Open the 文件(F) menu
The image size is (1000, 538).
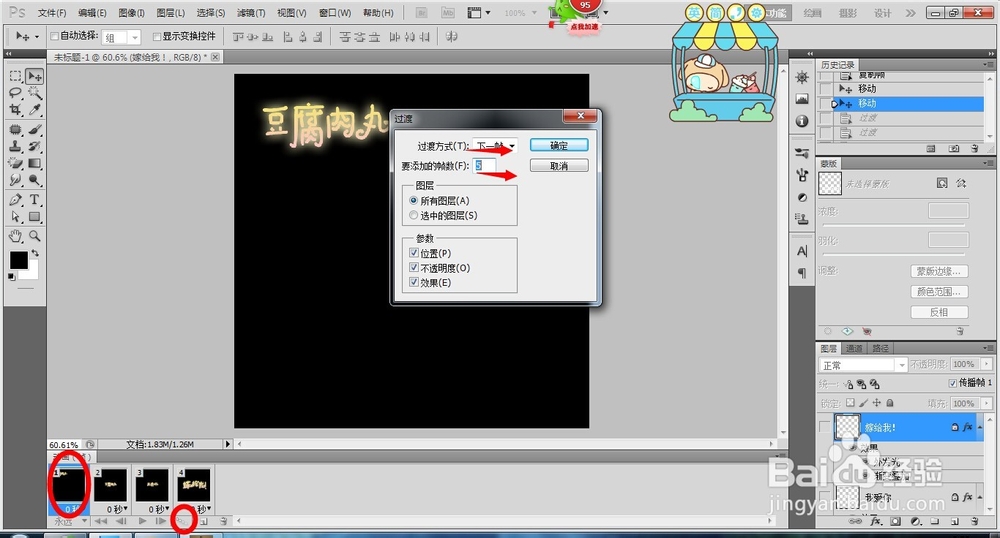click(52, 13)
